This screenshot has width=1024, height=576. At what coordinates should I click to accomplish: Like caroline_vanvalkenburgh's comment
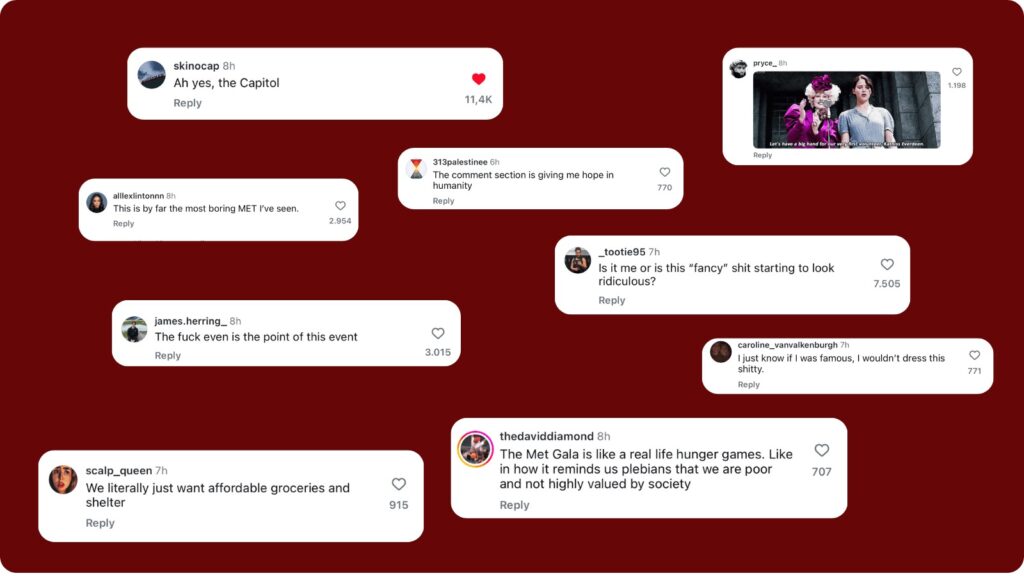(x=974, y=355)
